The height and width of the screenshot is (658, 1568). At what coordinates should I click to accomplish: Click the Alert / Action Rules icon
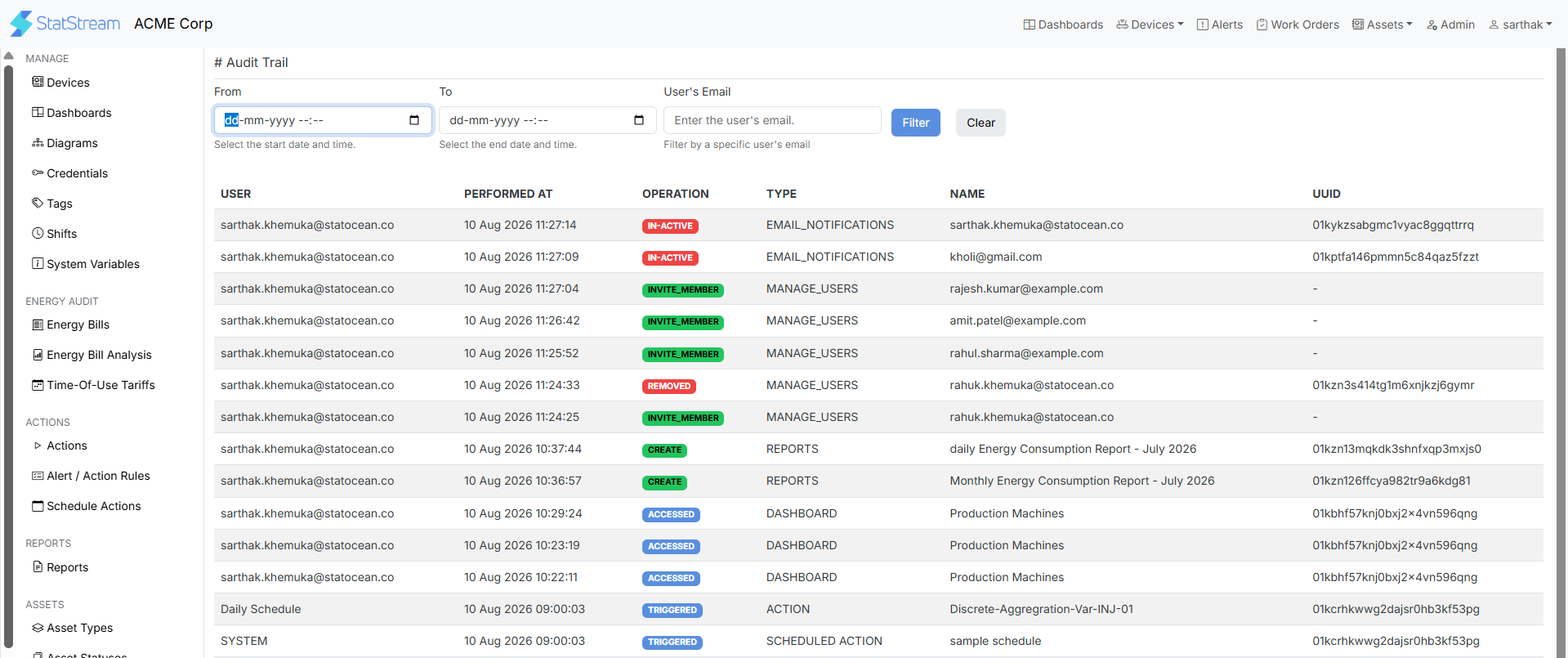click(x=38, y=476)
